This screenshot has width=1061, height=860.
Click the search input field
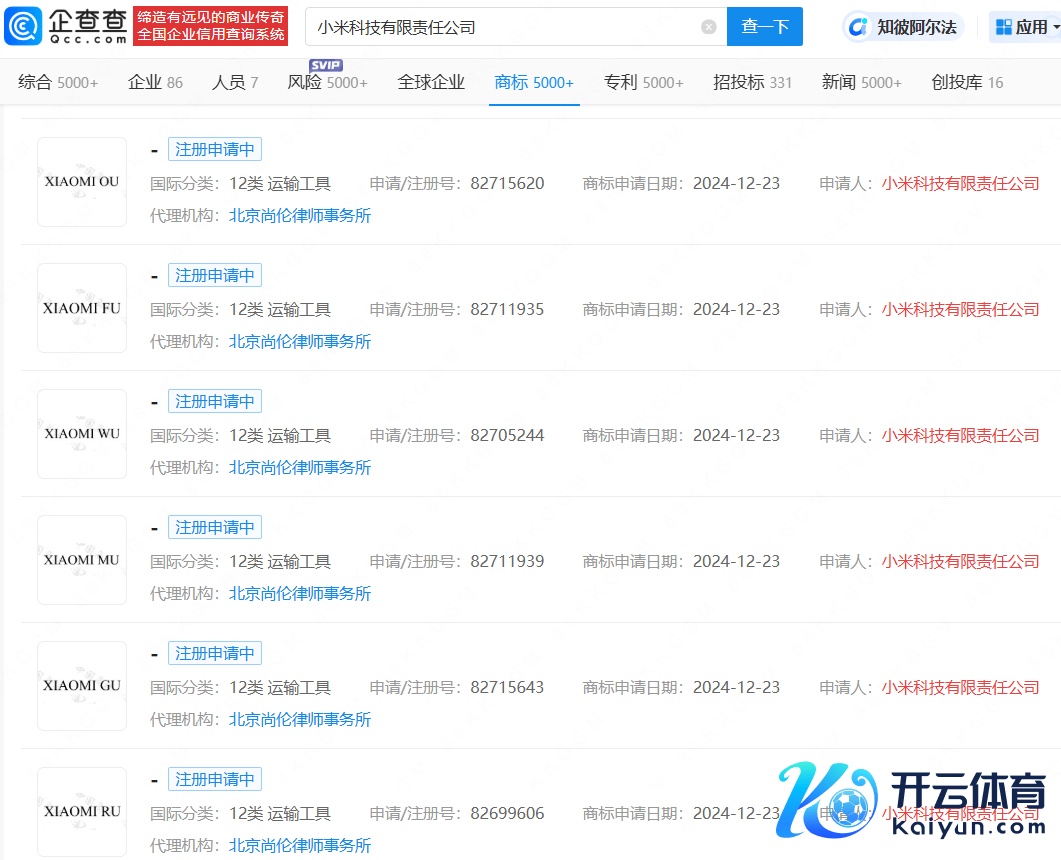tap(500, 27)
